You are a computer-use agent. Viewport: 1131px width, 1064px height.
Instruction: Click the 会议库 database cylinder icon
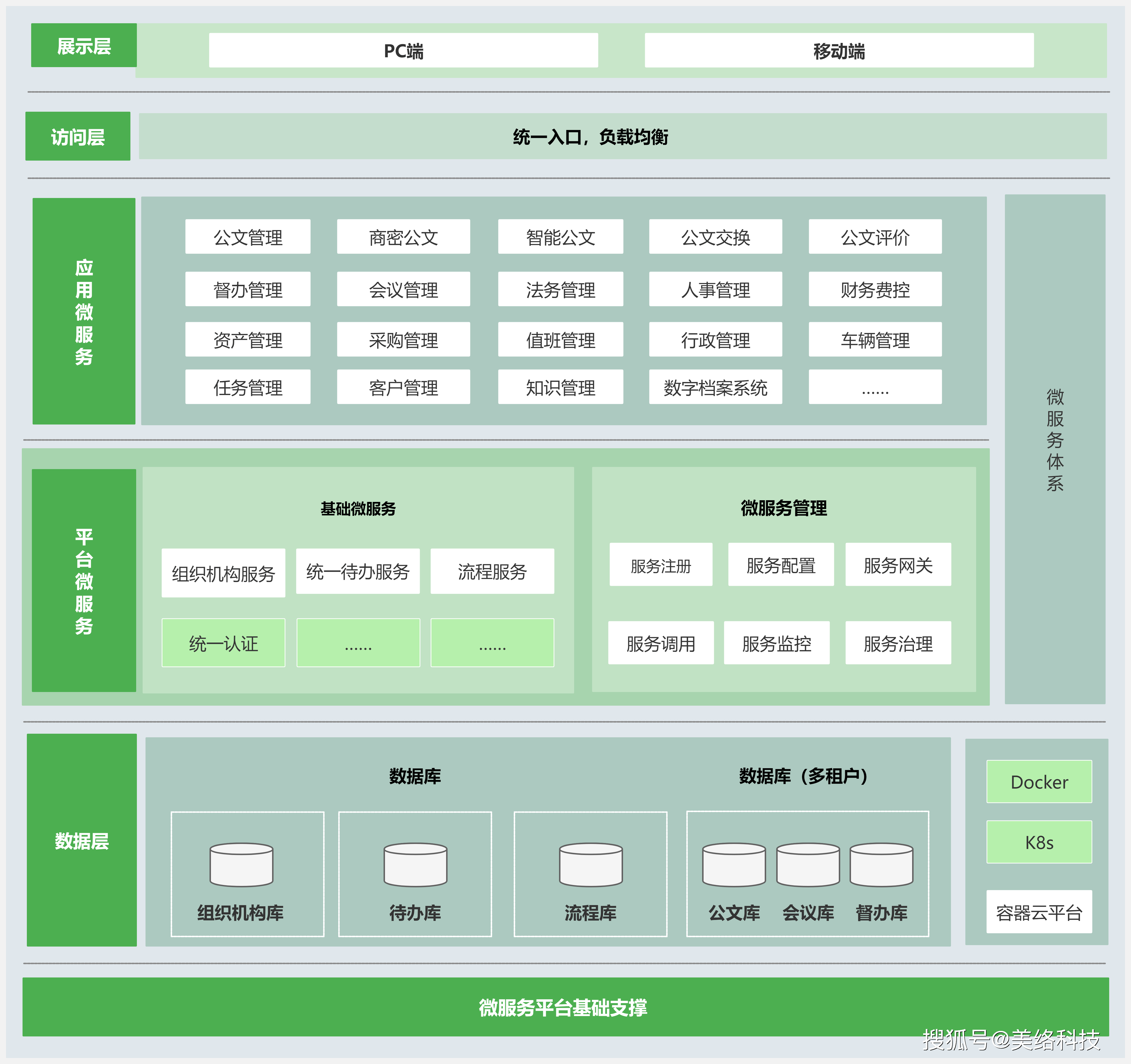[x=808, y=864]
